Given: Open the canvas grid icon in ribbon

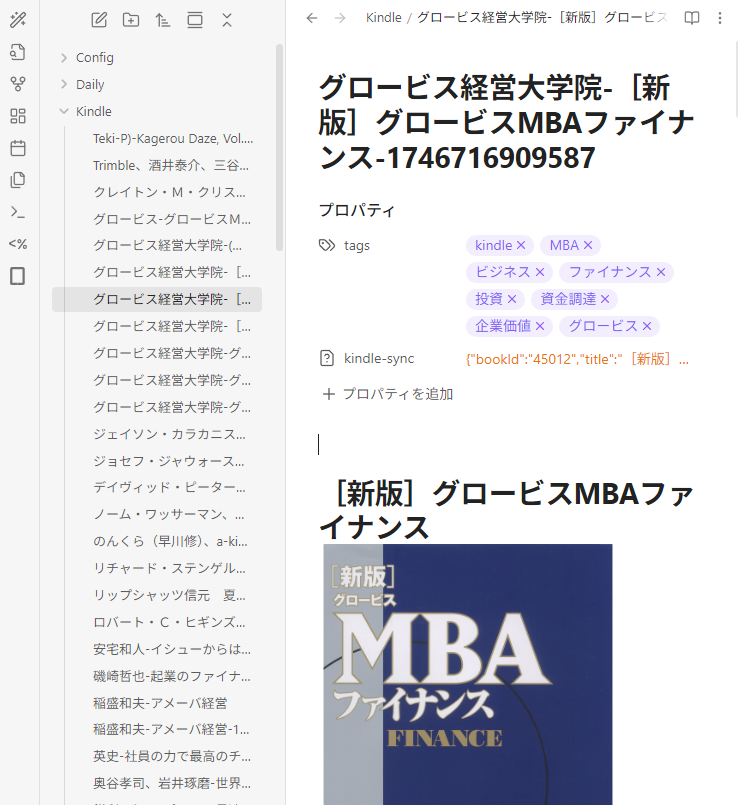Looking at the screenshot, I should tap(18, 116).
